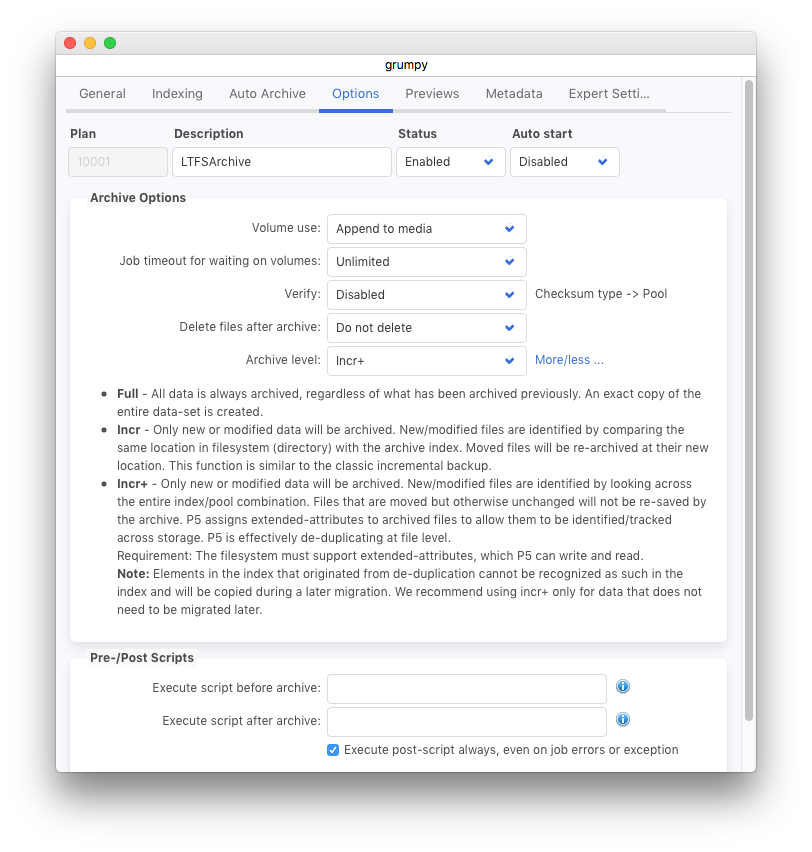Click the vertical scrollbar on right
812x852 pixels.
pos(749,400)
